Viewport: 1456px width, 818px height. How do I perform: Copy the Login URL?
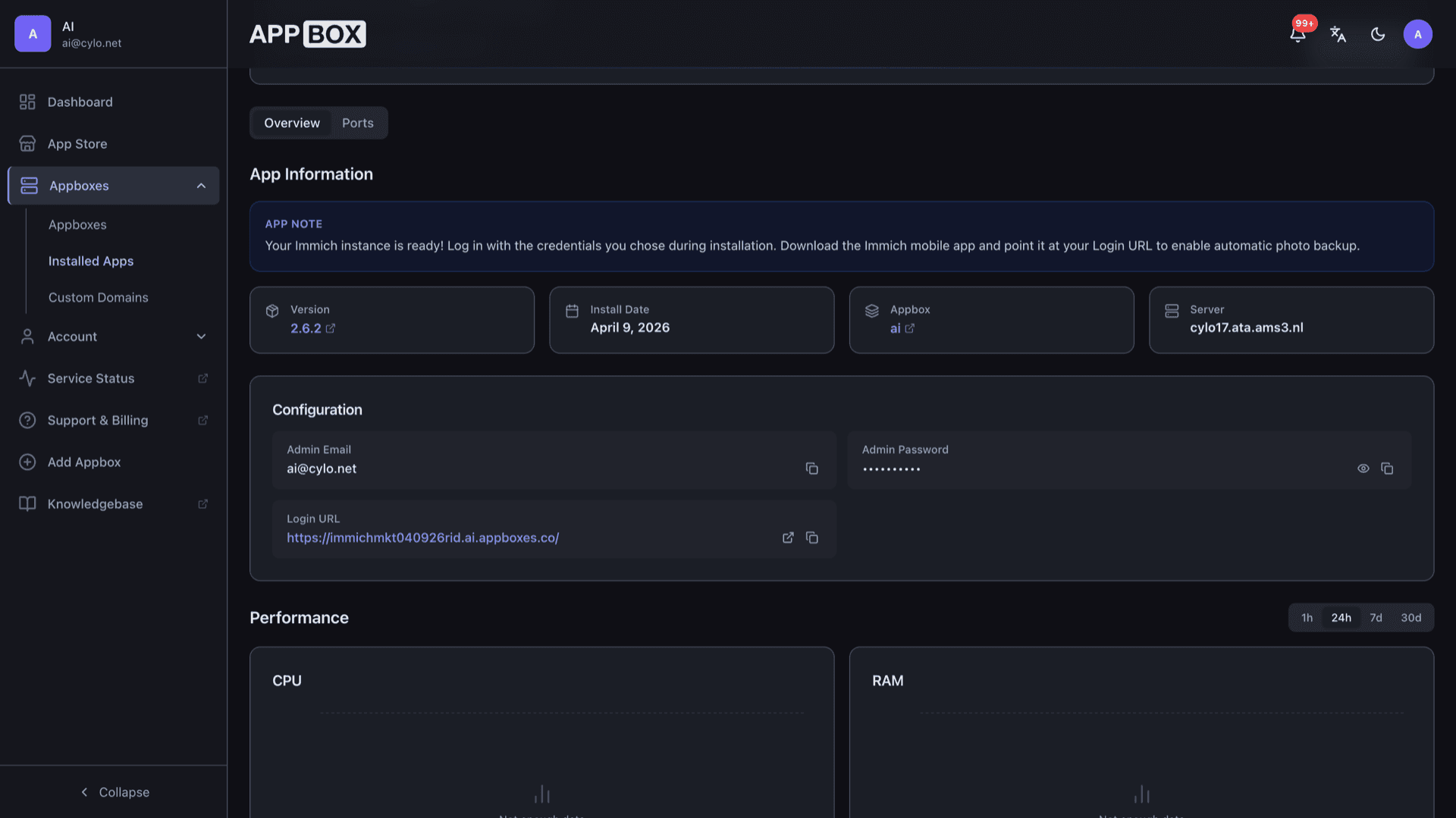(x=811, y=537)
